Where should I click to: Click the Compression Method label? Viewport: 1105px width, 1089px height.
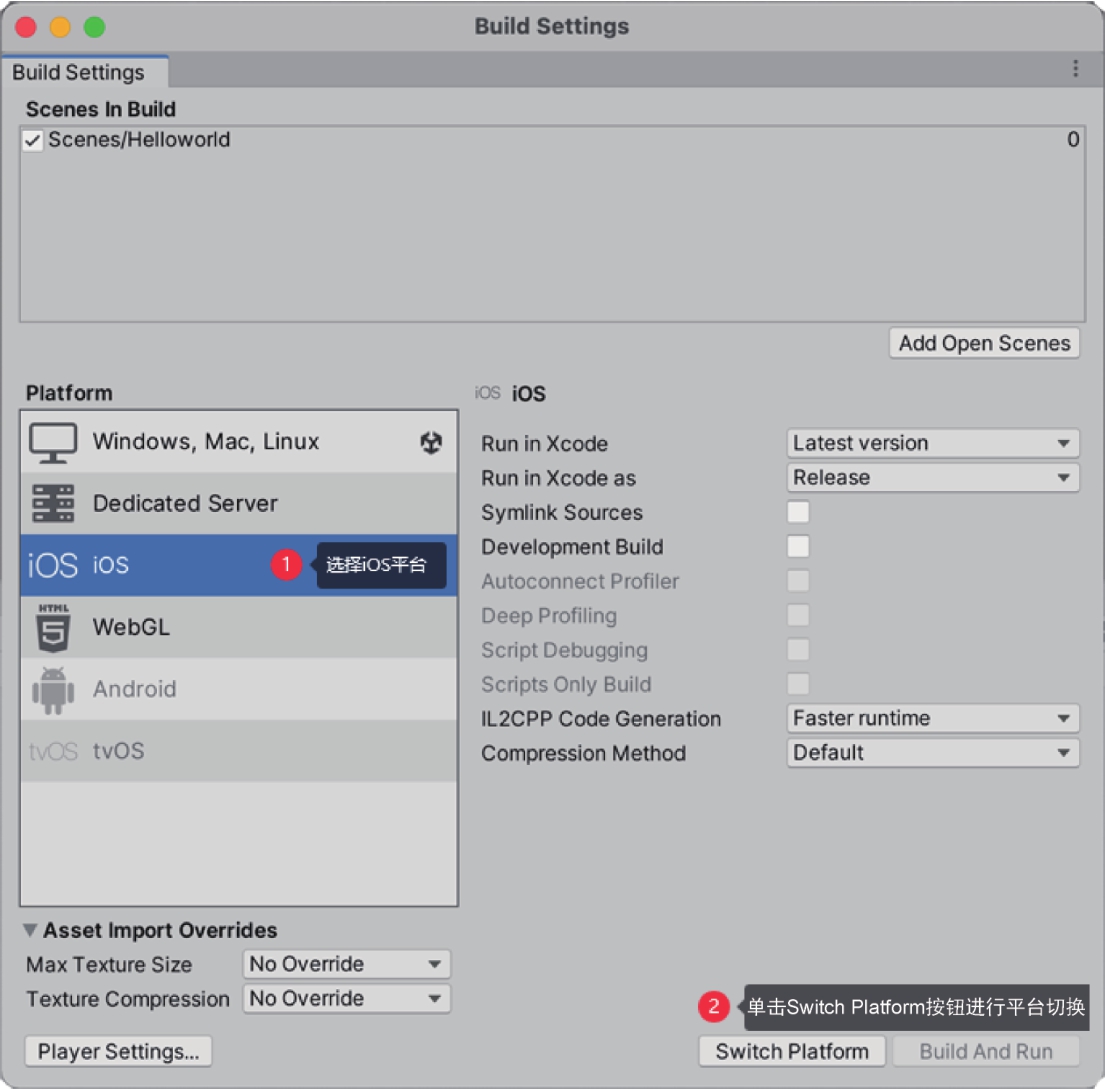click(x=584, y=753)
